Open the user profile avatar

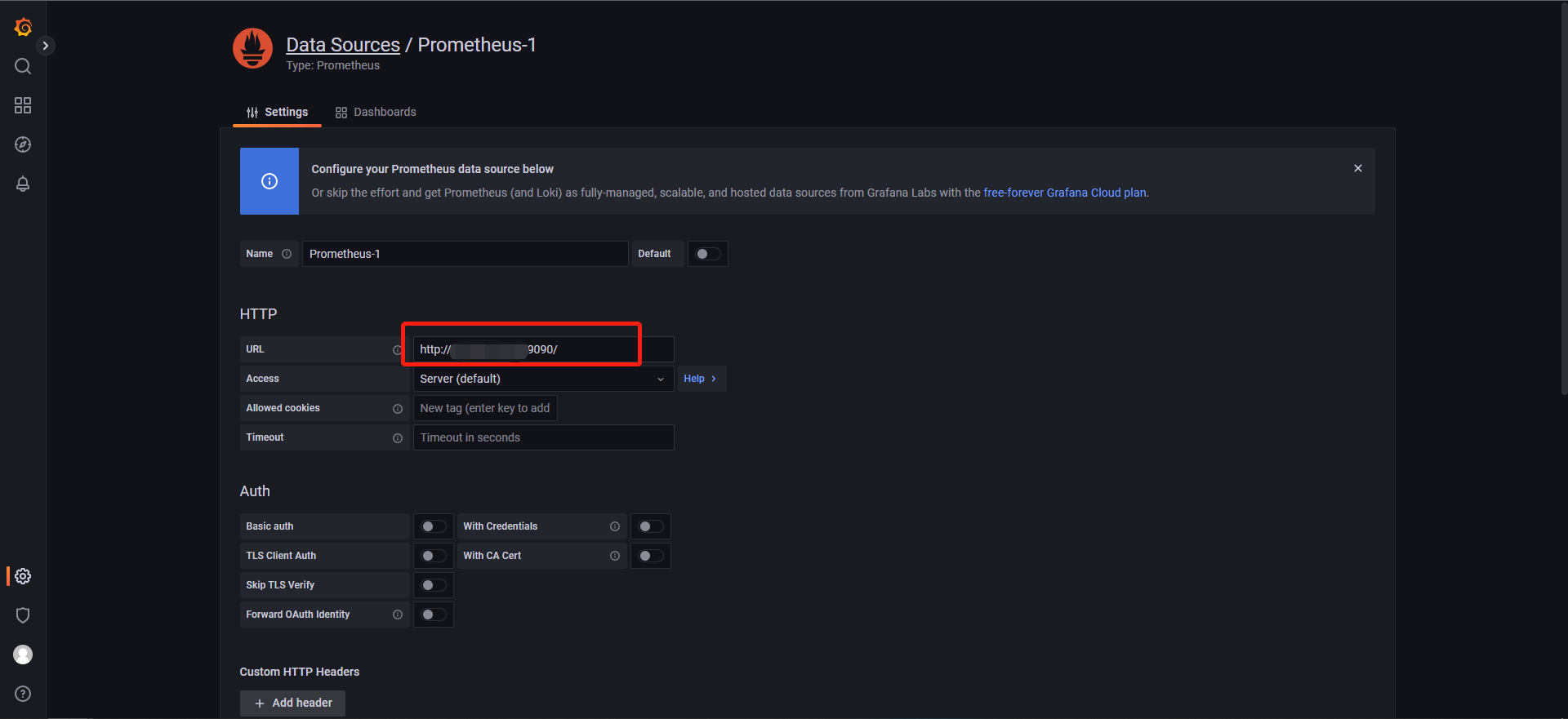coord(23,655)
